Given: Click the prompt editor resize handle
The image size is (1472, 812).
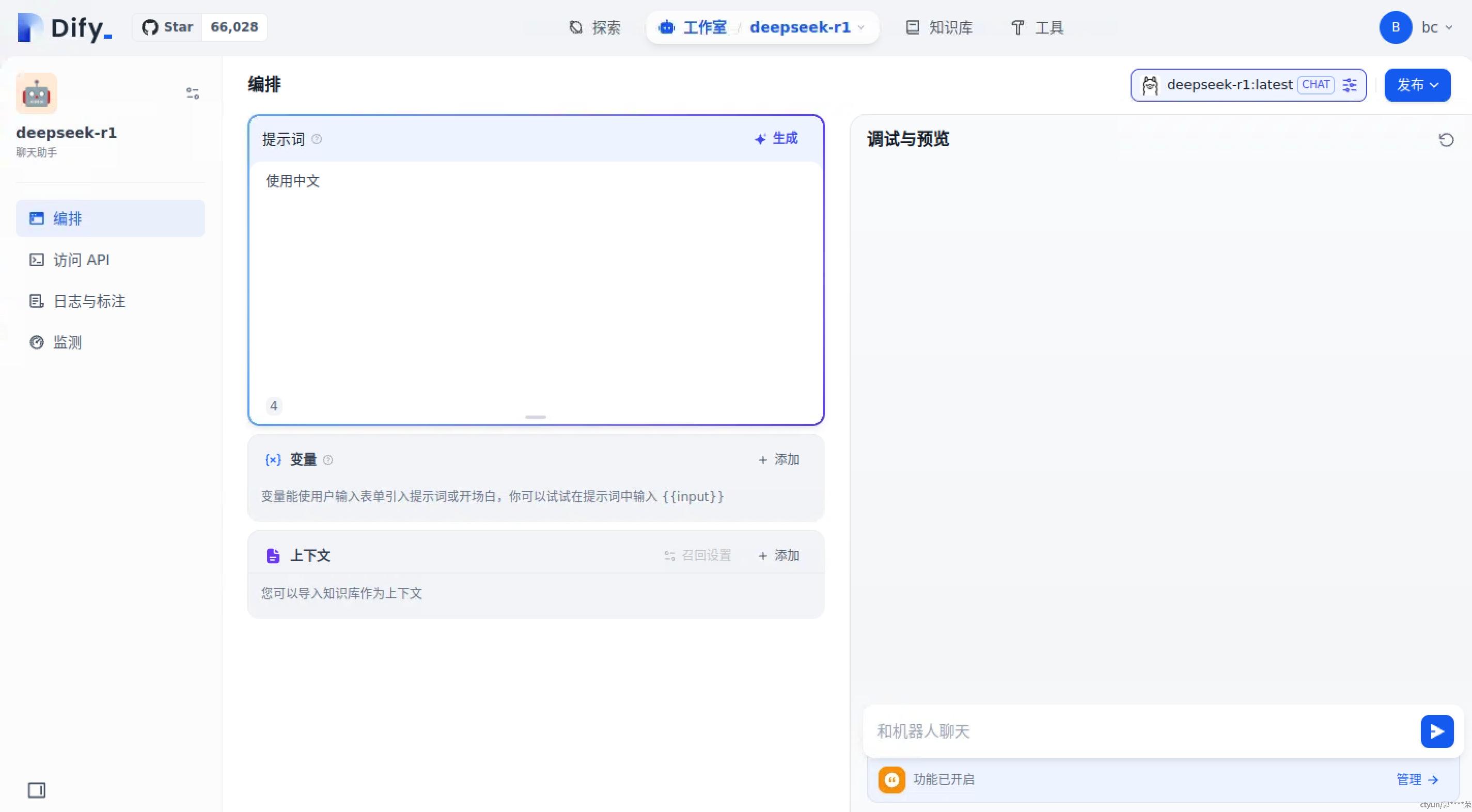Looking at the screenshot, I should tap(536, 417).
